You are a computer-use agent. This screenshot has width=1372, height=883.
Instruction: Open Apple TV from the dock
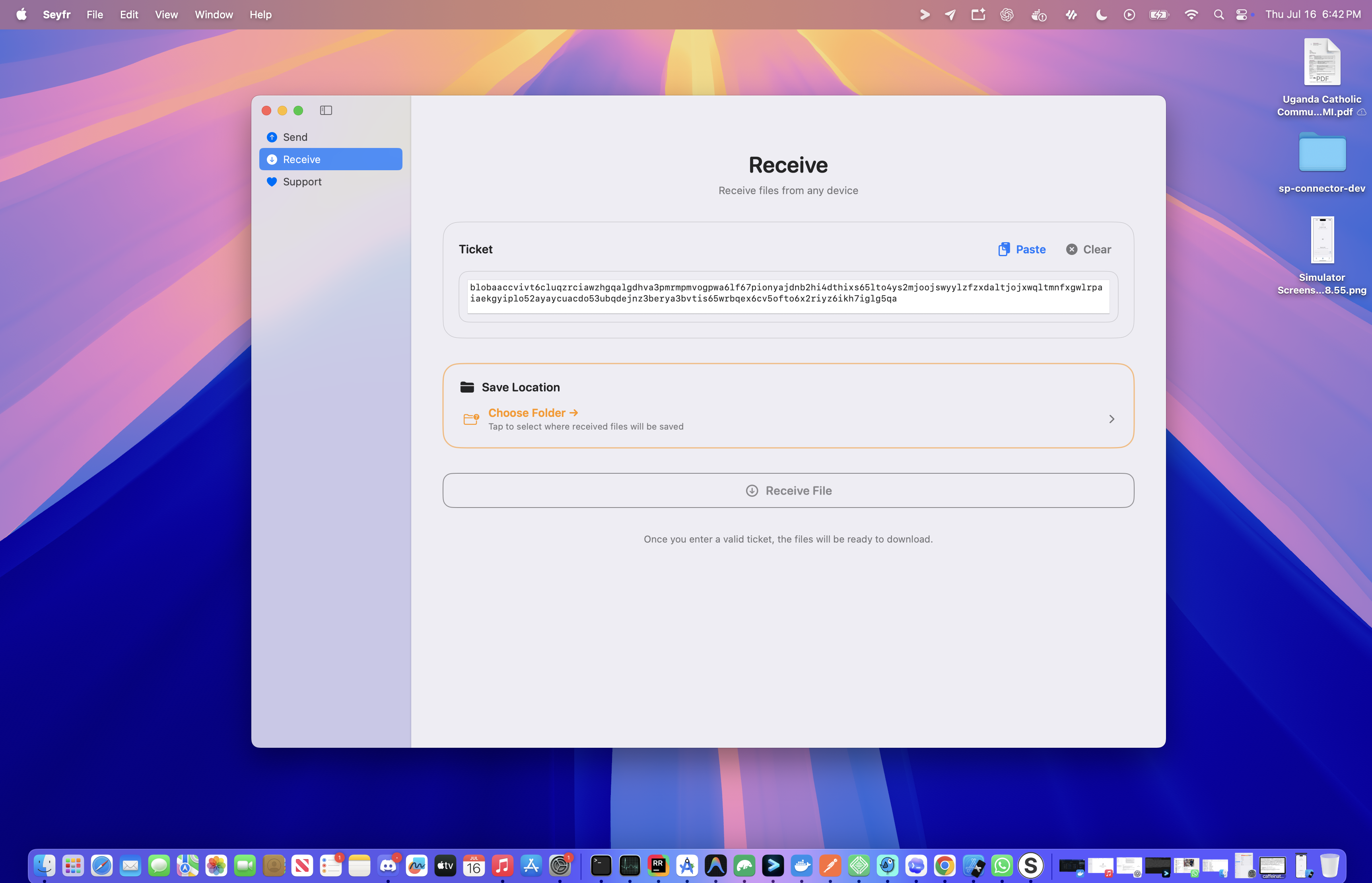click(445, 865)
